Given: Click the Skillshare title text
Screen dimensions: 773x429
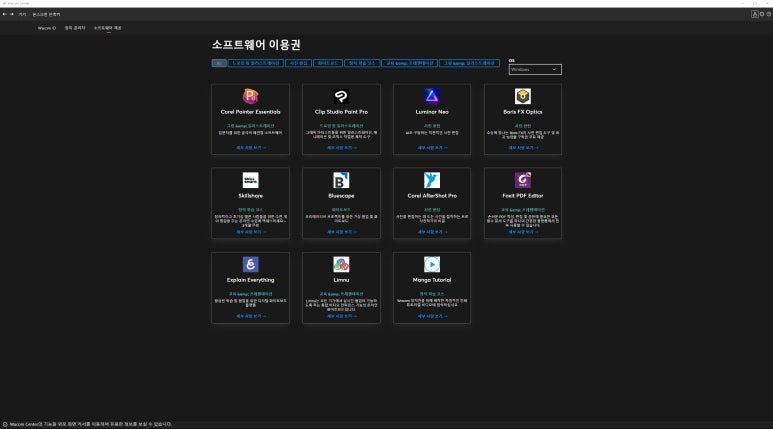Looking at the screenshot, I should coord(250,196).
